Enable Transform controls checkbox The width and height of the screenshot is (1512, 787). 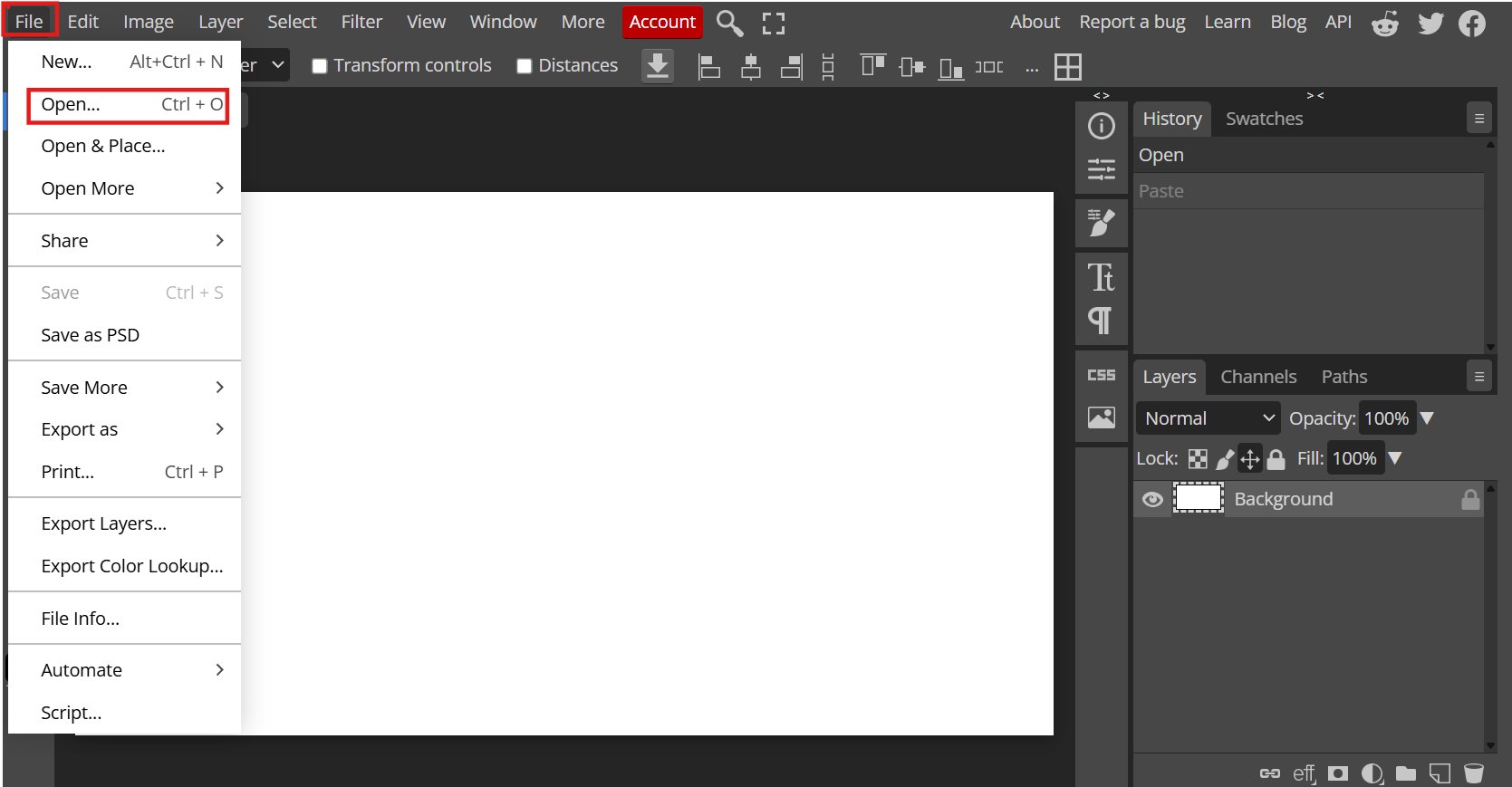(319, 66)
